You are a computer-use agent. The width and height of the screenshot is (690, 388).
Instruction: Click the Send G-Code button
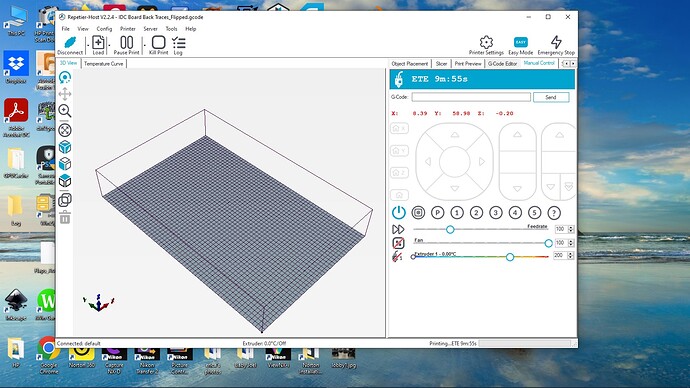pos(551,97)
